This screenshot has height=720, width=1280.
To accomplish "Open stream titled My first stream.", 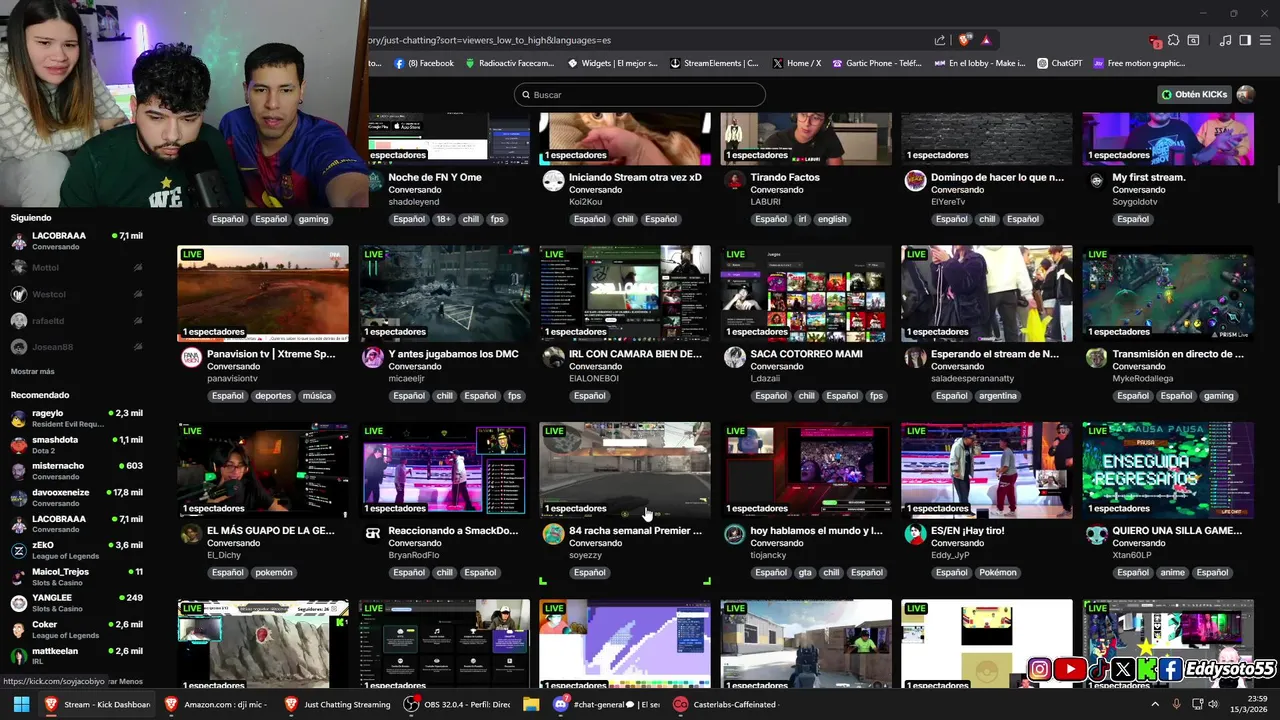I will pyautogui.click(x=1149, y=177).
